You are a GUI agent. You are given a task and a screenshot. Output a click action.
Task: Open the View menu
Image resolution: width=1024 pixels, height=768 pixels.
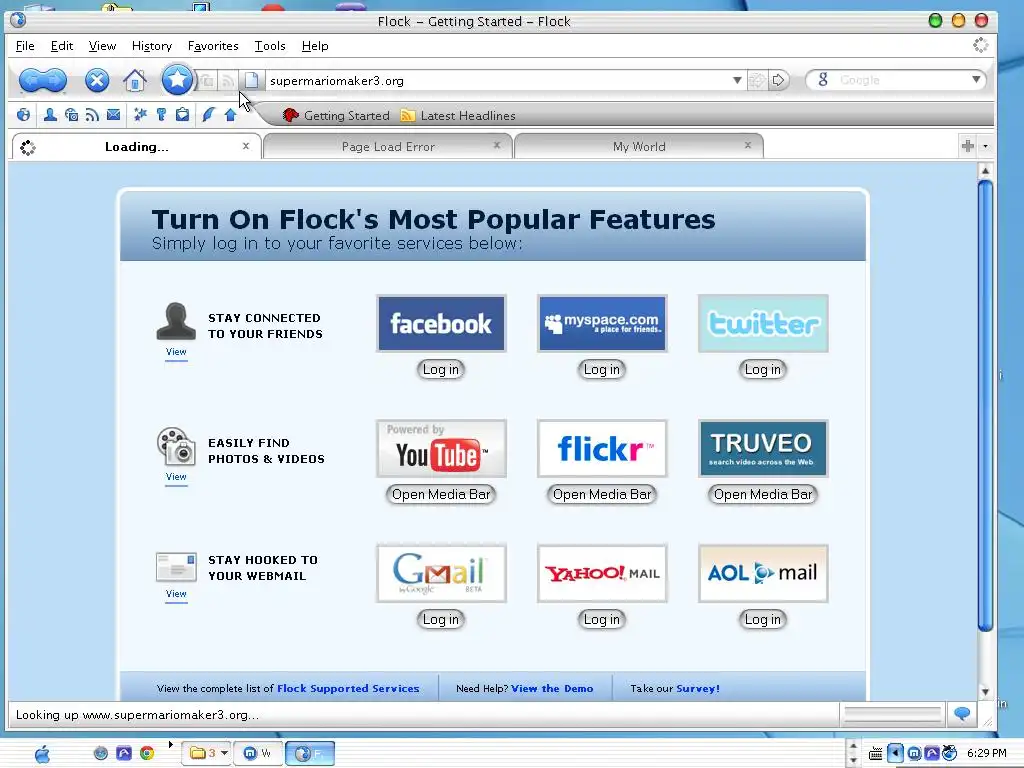(x=102, y=46)
